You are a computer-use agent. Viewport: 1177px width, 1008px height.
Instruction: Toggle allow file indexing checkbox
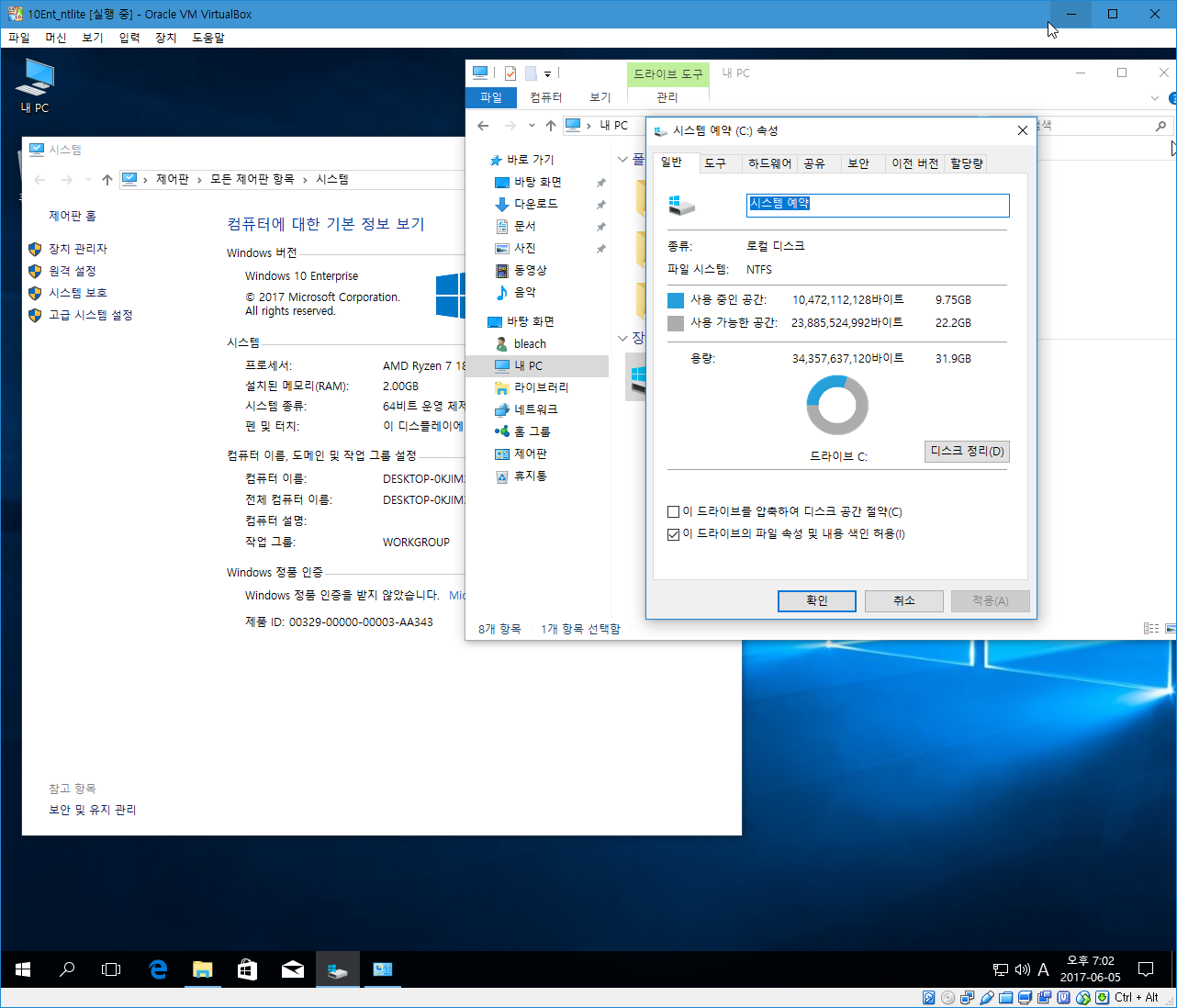[x=673, y=534]
